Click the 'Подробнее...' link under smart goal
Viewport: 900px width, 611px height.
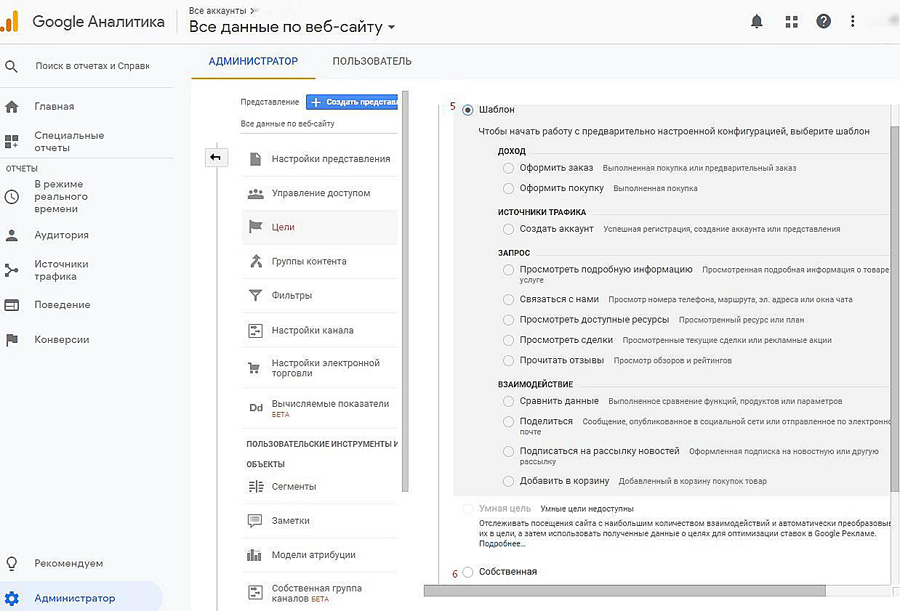[x=501, y=544]
